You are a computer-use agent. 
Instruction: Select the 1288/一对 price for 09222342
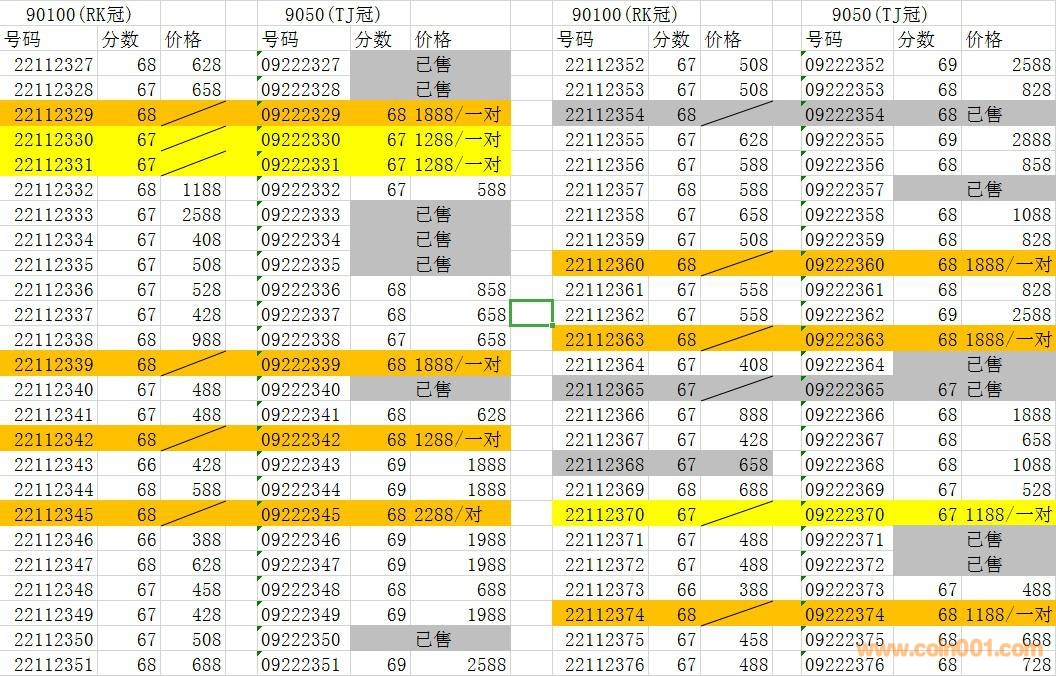[458, 439]
